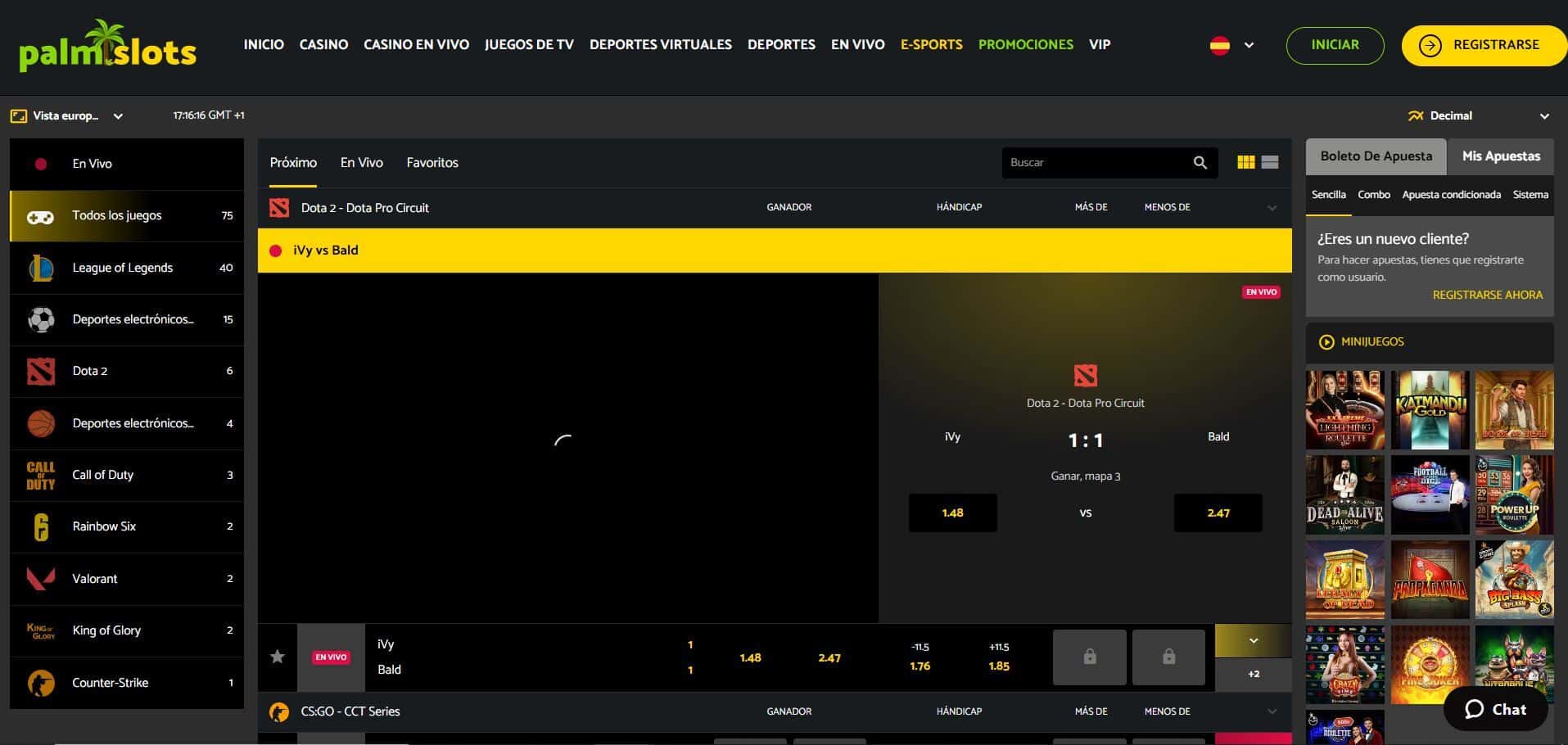This screenshot has height=745, width=1568.
Task: Switch to list view layout
Action: tap(1270, 163)
